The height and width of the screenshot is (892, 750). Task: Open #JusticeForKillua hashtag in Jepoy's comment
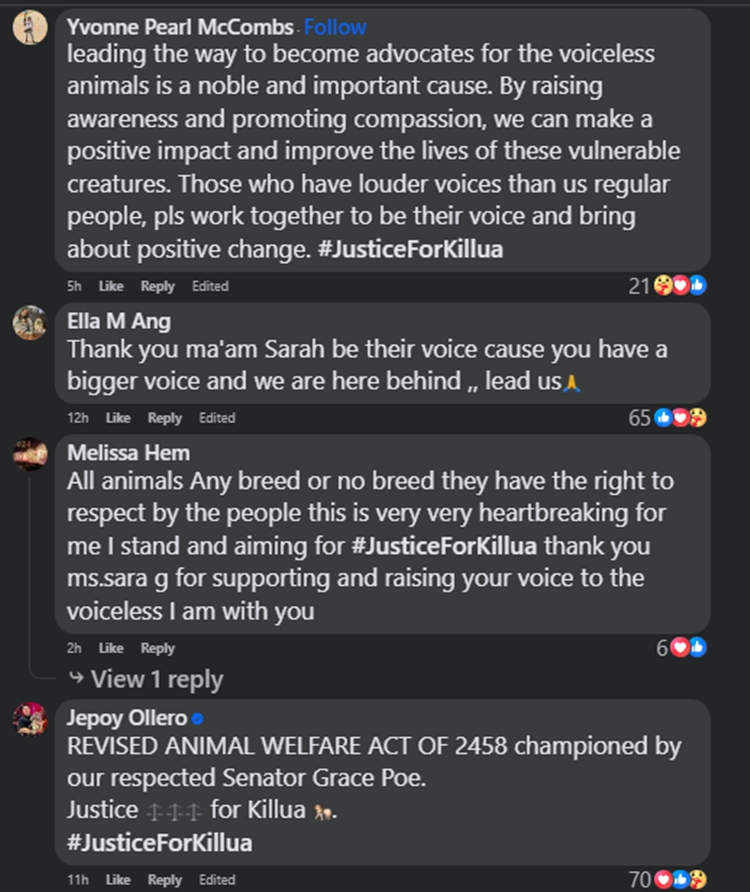(x=160, y=842)
